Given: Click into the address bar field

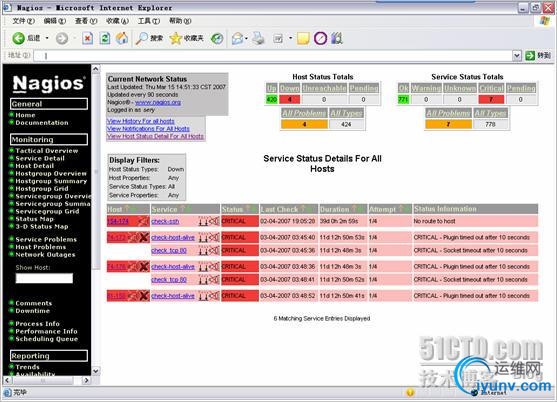Looking at the screenshot, I should (274, 55).
